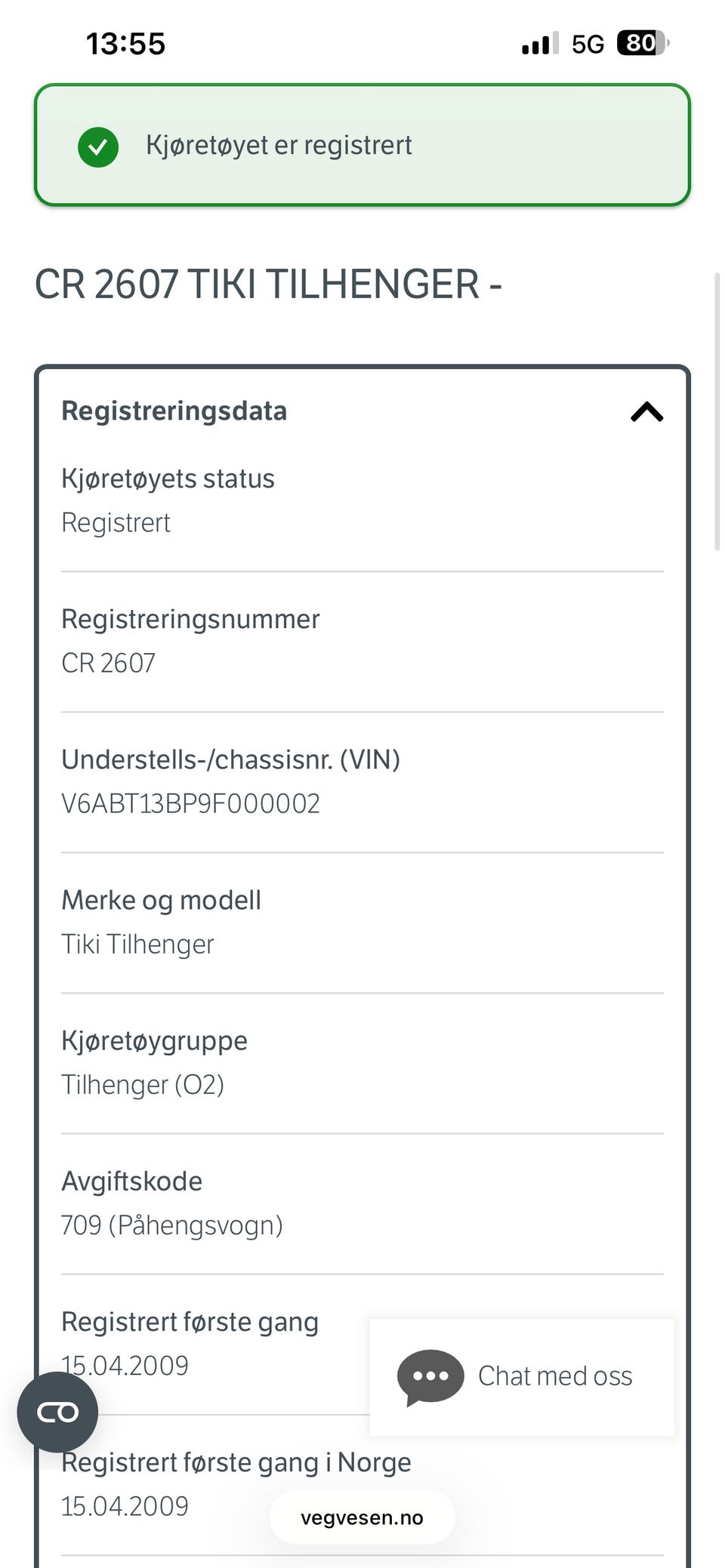Tap the battery indicator showing 80
The height and width of the screenshot is (1568, 725).
pyautogui.click(x=643, y=43)
